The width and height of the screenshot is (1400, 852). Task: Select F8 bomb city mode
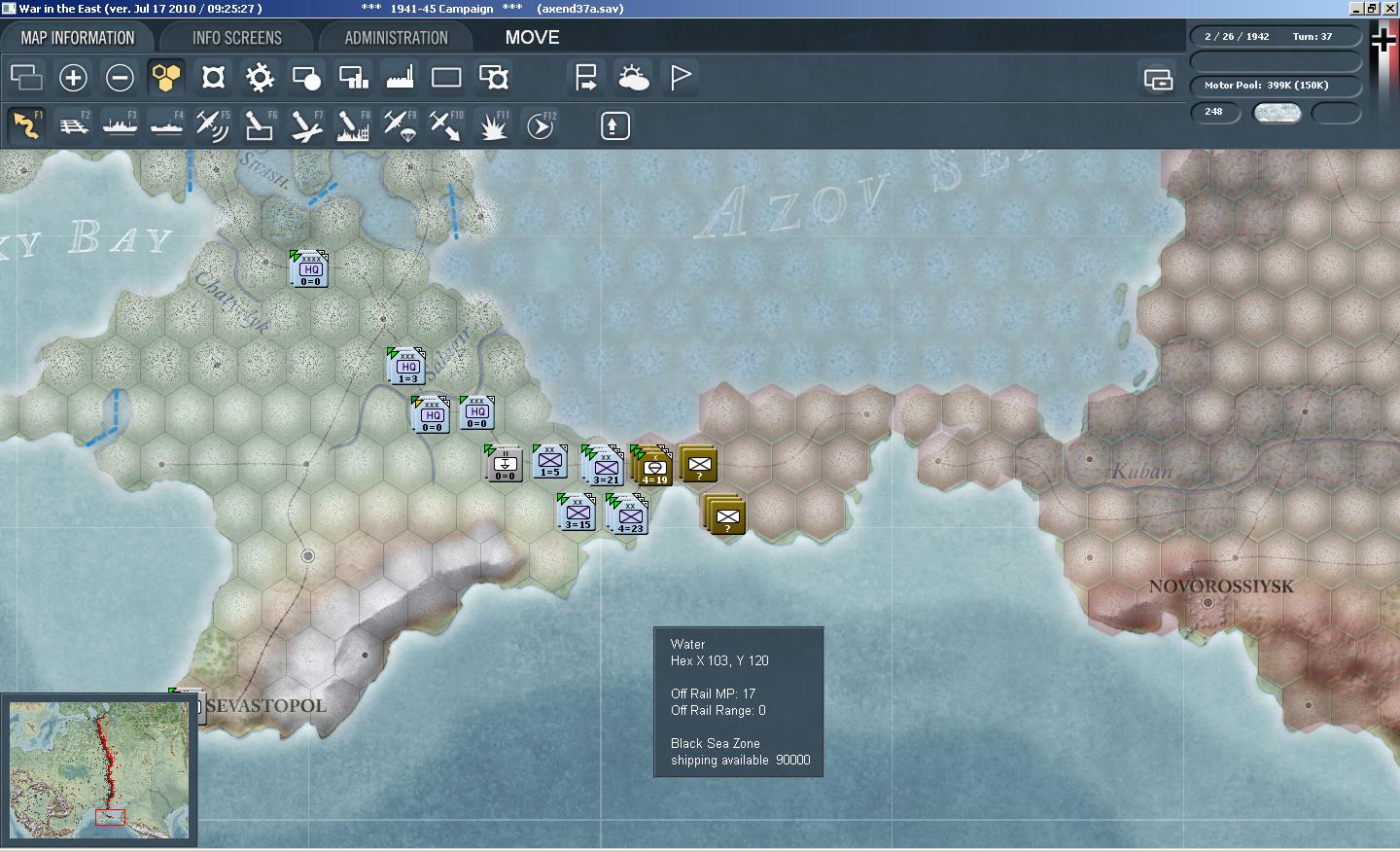pyautogui.click(x=353, y=124)
